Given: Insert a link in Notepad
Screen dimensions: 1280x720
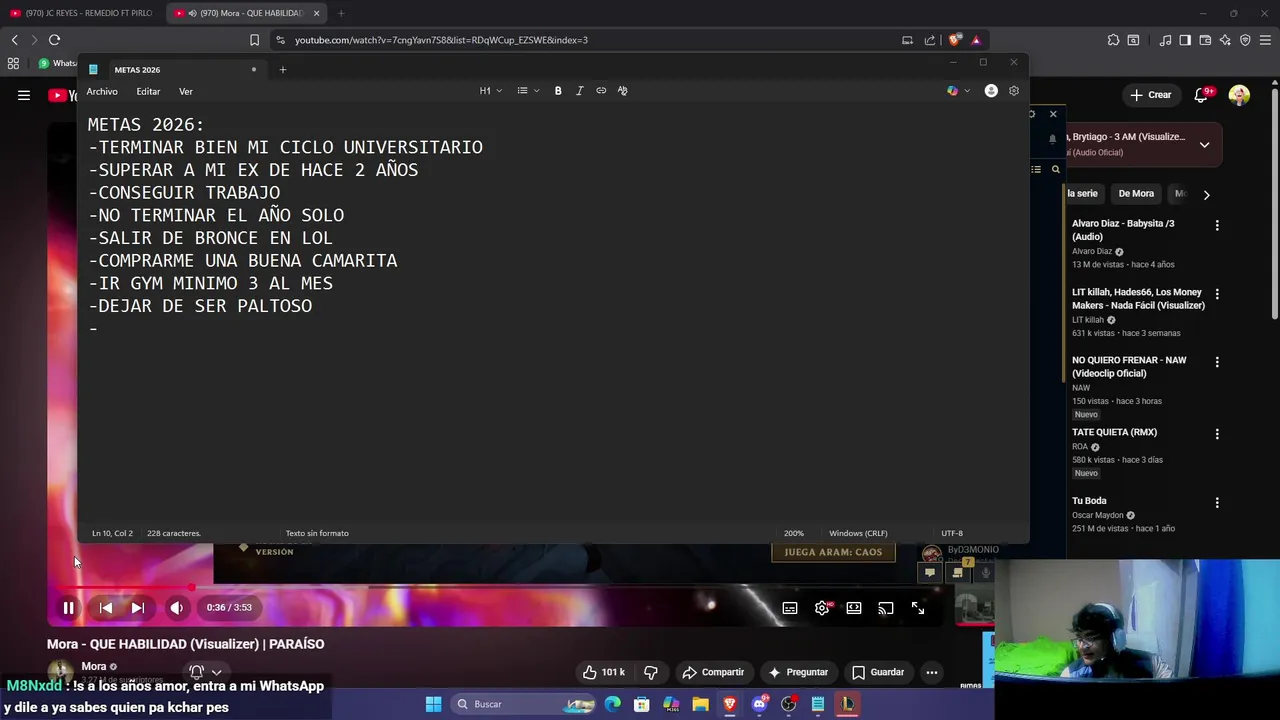Looking at the screenshot, I should [x=601, y=91].
